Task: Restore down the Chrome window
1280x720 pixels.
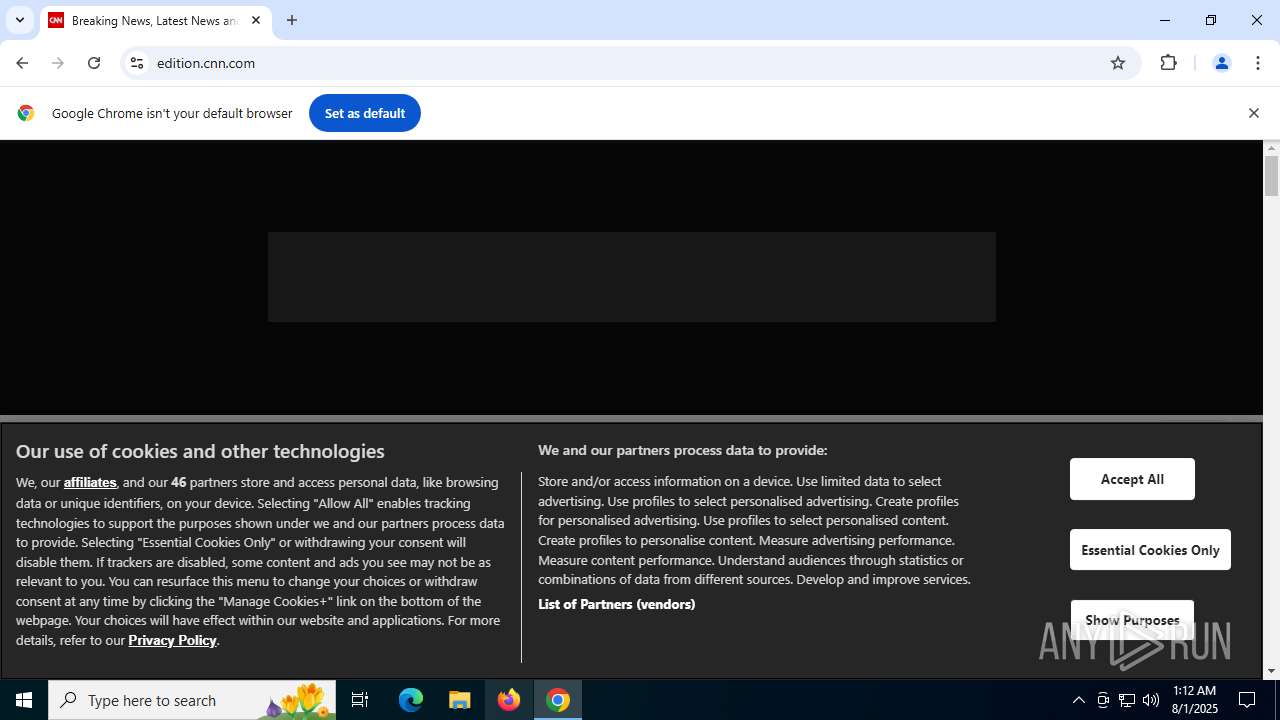Action: (x=1211, y=20)
